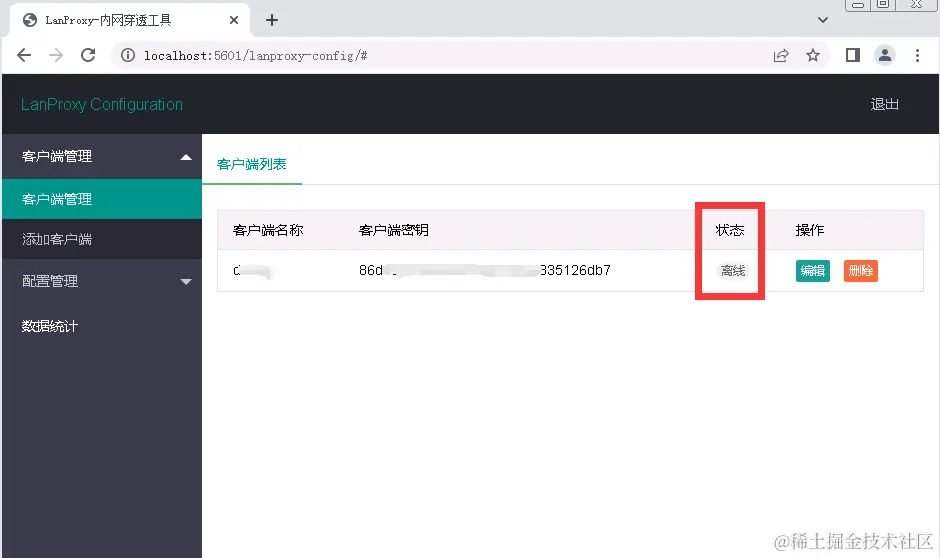Click the 客户端密钥 column header
Image resolution: width=940 pixels, height=558 pixels.
tap(394, 230)
